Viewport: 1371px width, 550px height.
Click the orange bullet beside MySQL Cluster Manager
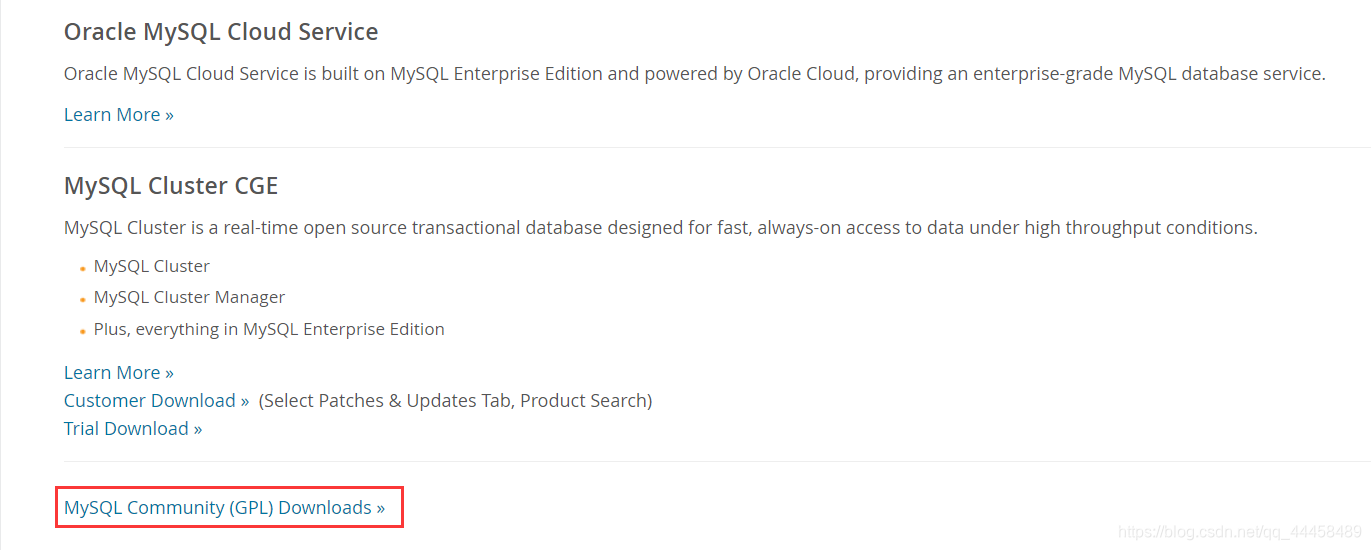pos(82,300)
